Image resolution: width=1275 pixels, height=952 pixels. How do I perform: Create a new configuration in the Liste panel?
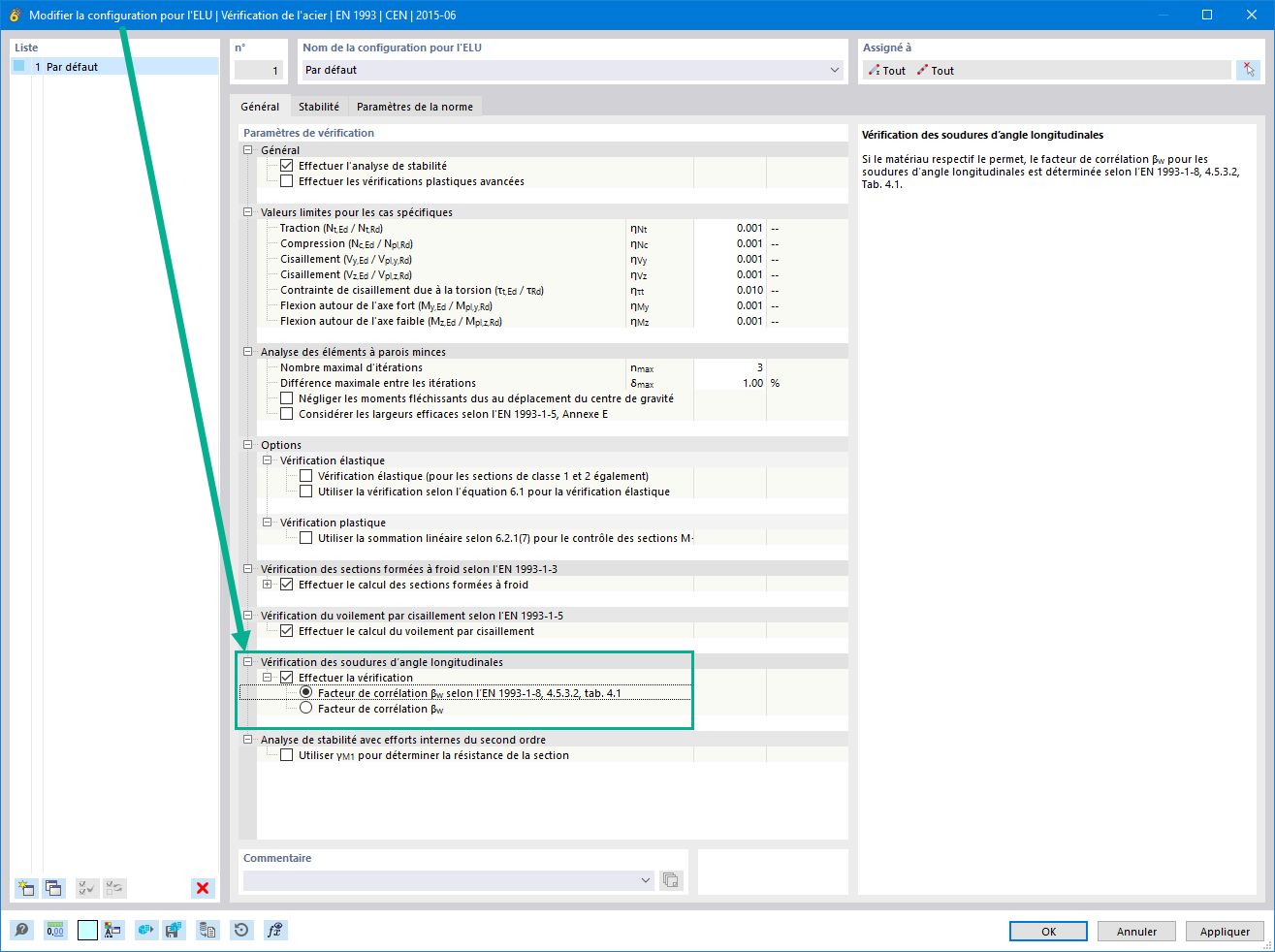(26, 888)
